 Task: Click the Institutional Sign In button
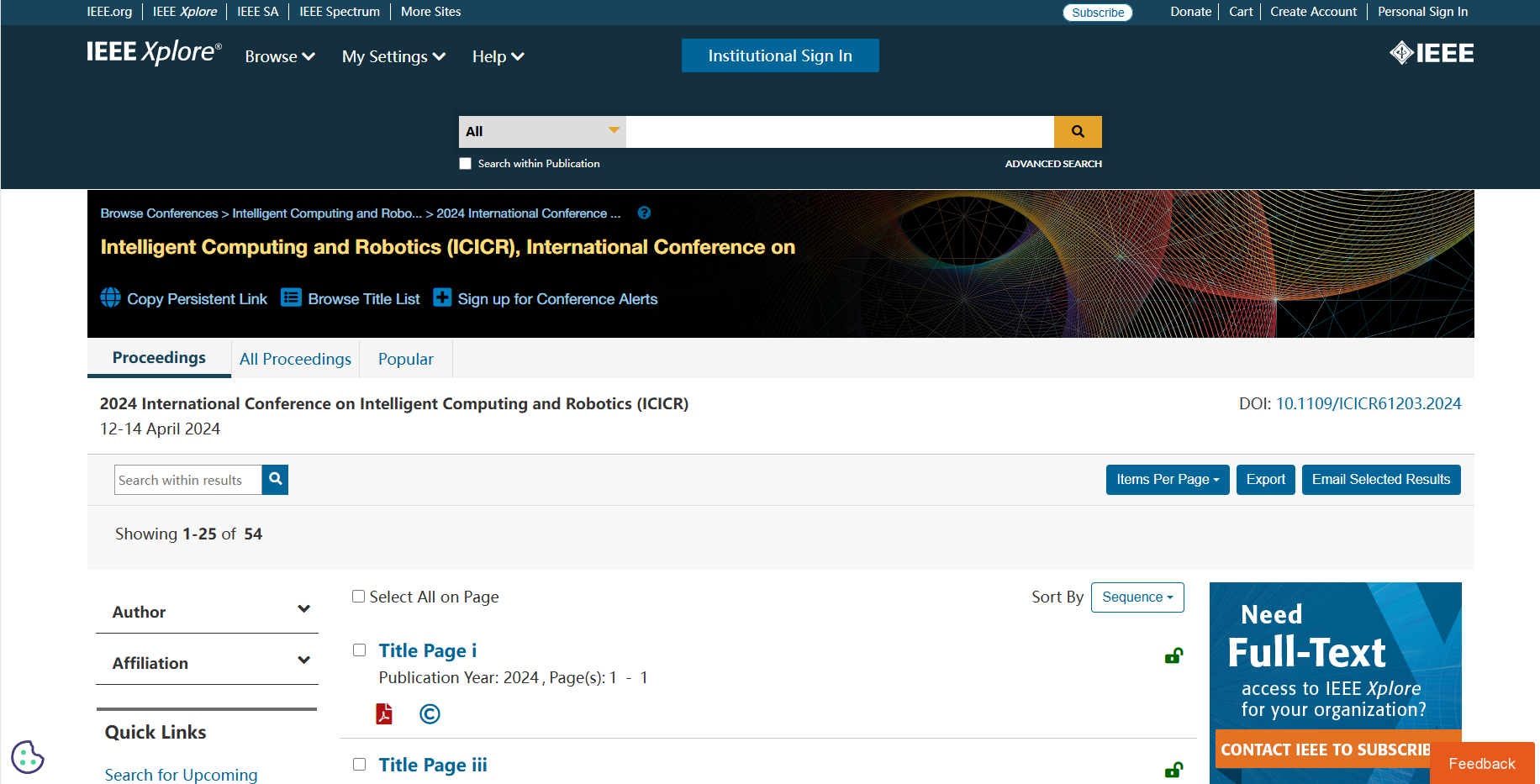coord(779,56)
